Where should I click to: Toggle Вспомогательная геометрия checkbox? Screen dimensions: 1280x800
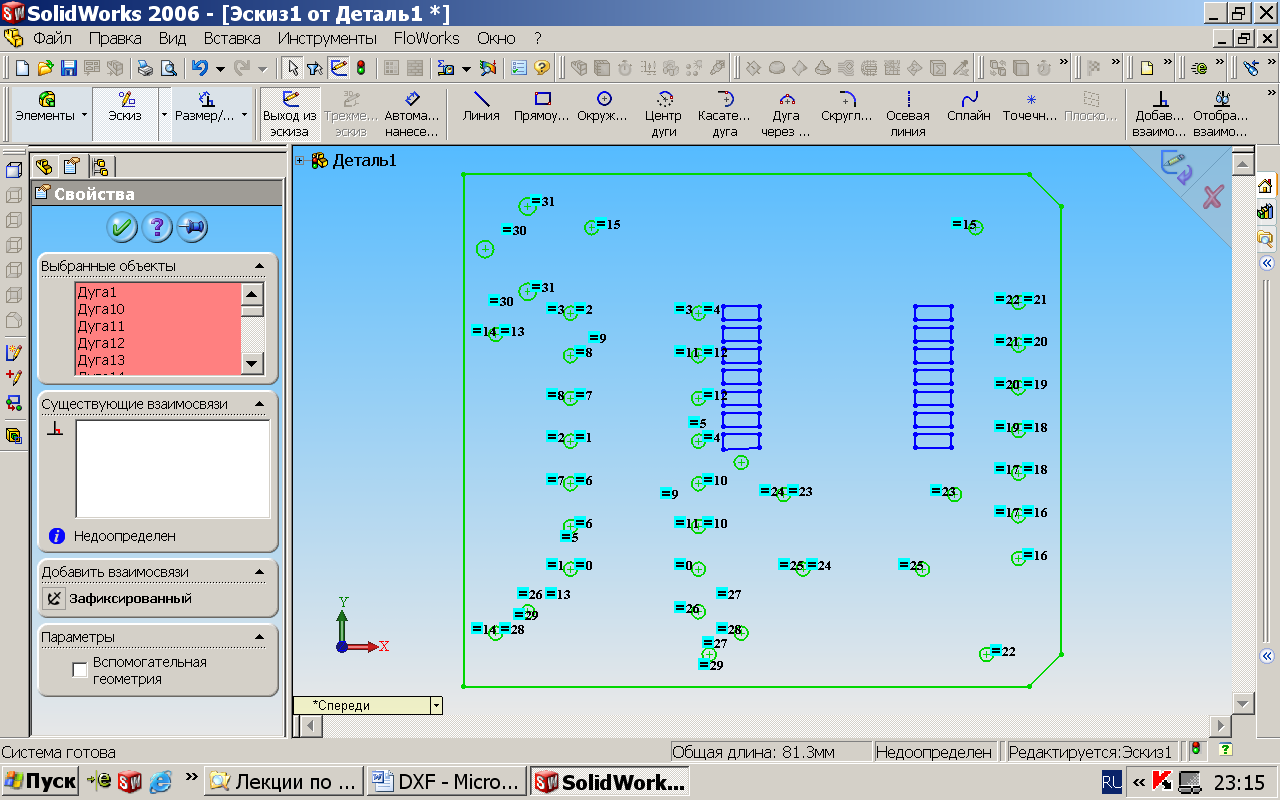pos(80,670)
